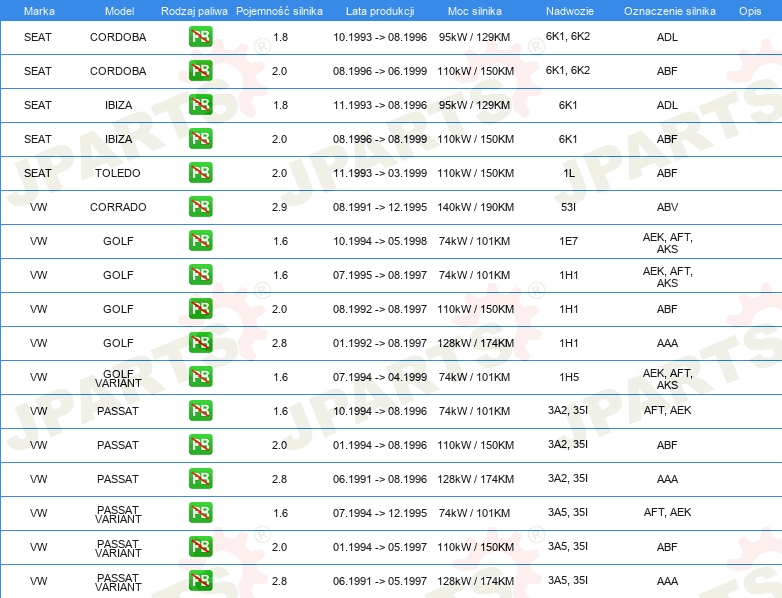Viewport: 782px width, 598px height.
Task: Select the CORRADO model cell
Action: (x=118, y=207)
